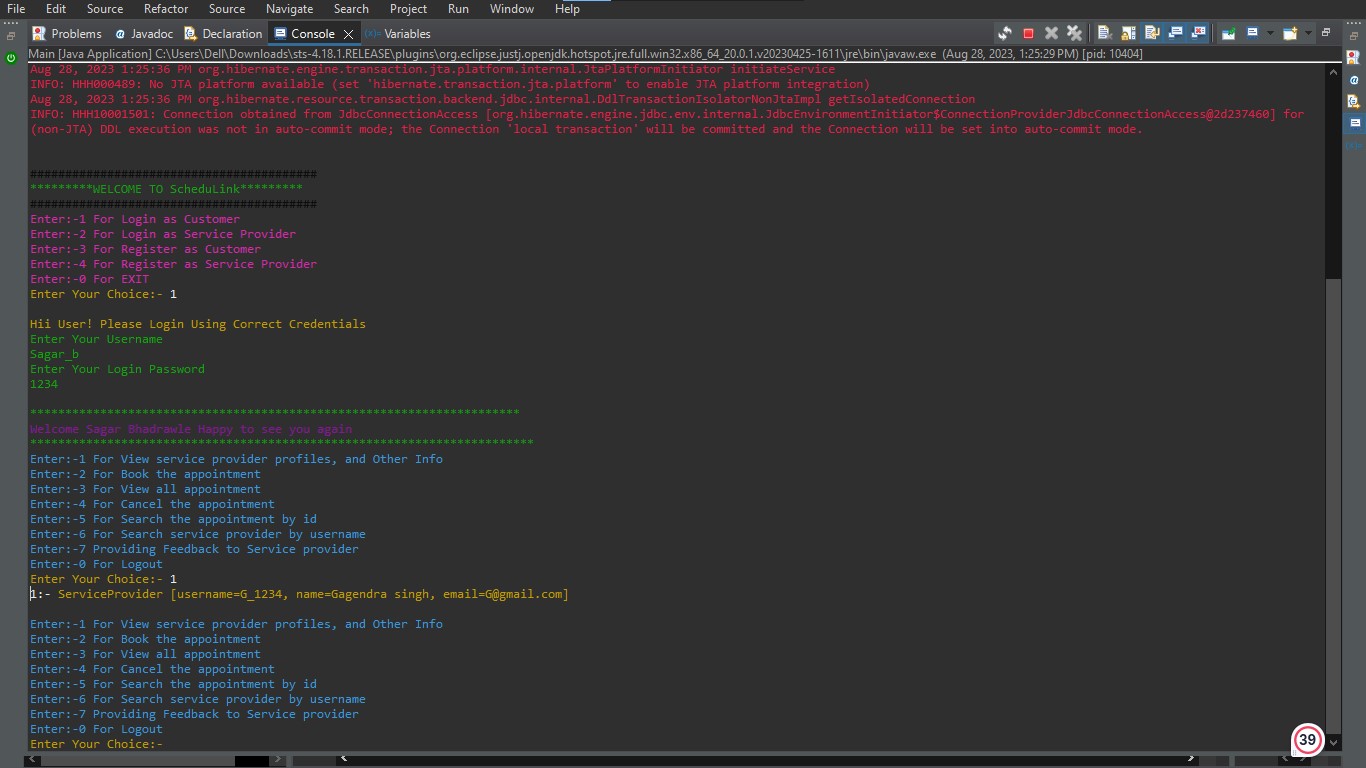Toggle Scroll Lock on the console
The image size is (1366, 768).
click(1127, 33)
